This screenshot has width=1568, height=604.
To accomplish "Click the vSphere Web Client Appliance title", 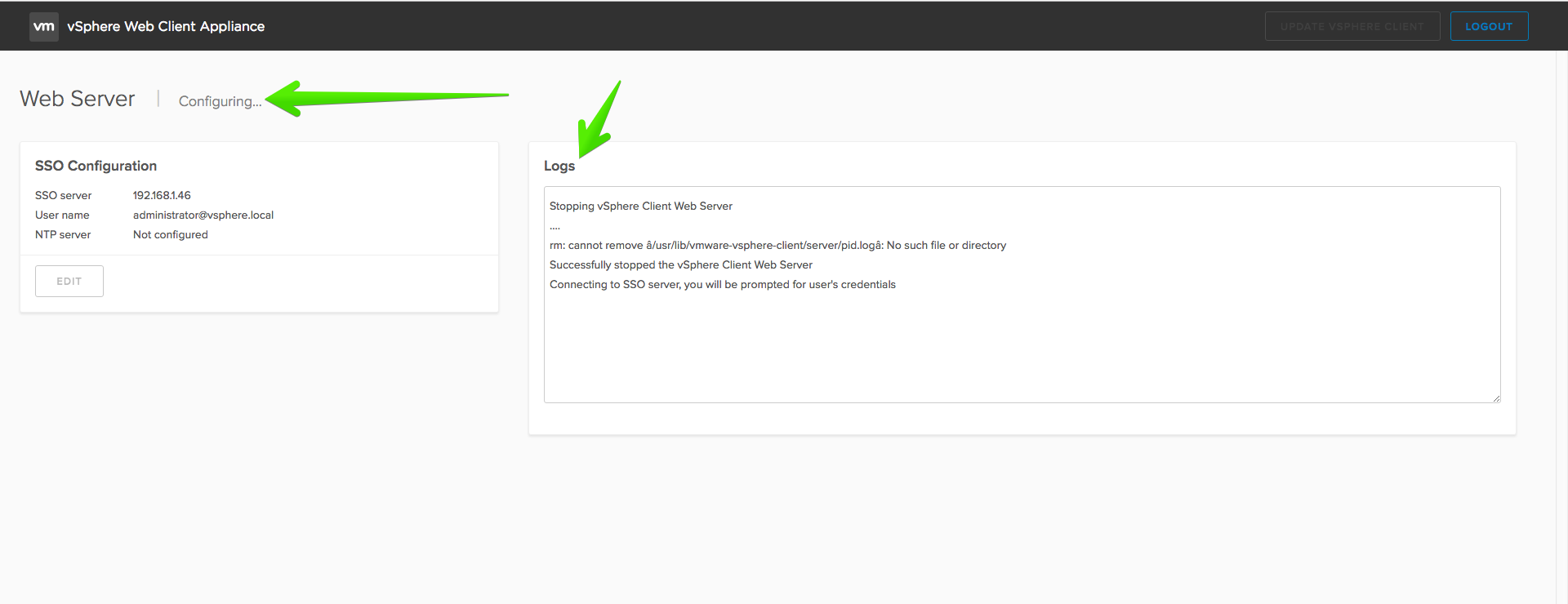I will click(x=166, y=26).
